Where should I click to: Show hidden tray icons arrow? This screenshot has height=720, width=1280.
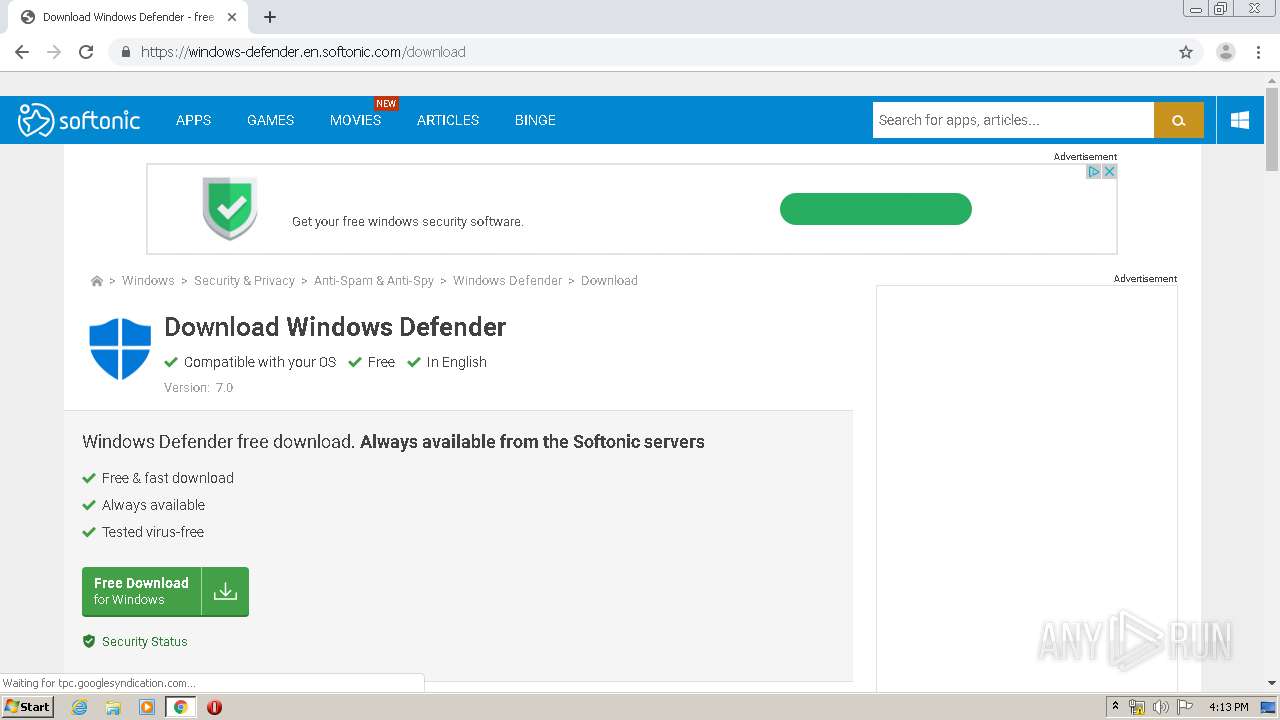pos(1115,707)
